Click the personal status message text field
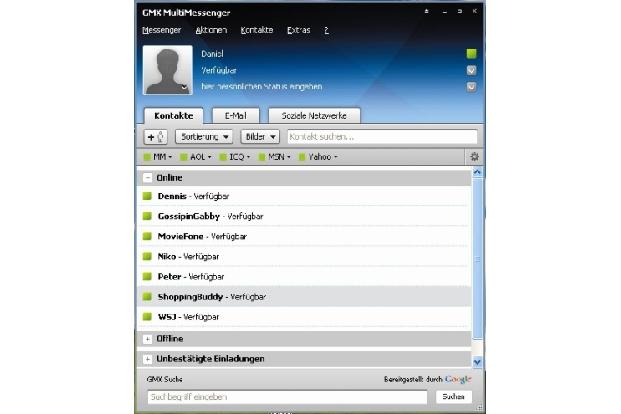 click(261, 86)
